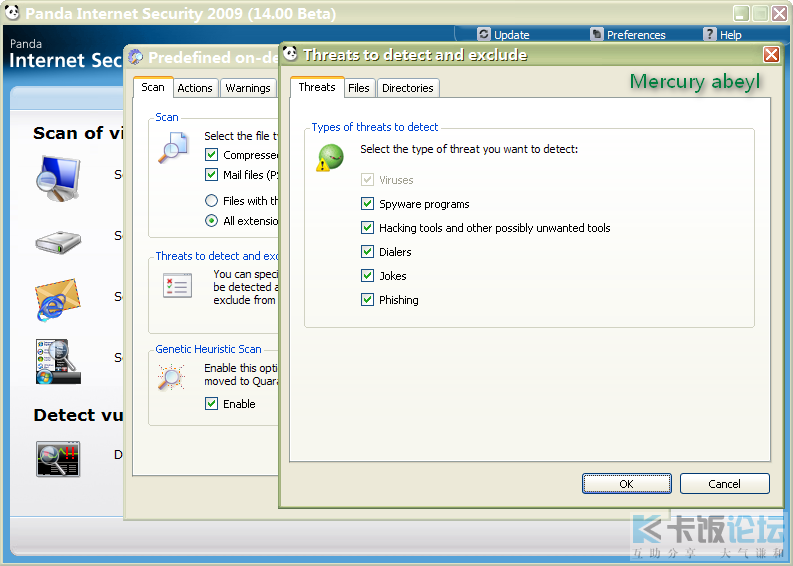
Task: Open the Warnings tab in Predefined dialog
Action: tap(248, 88)
